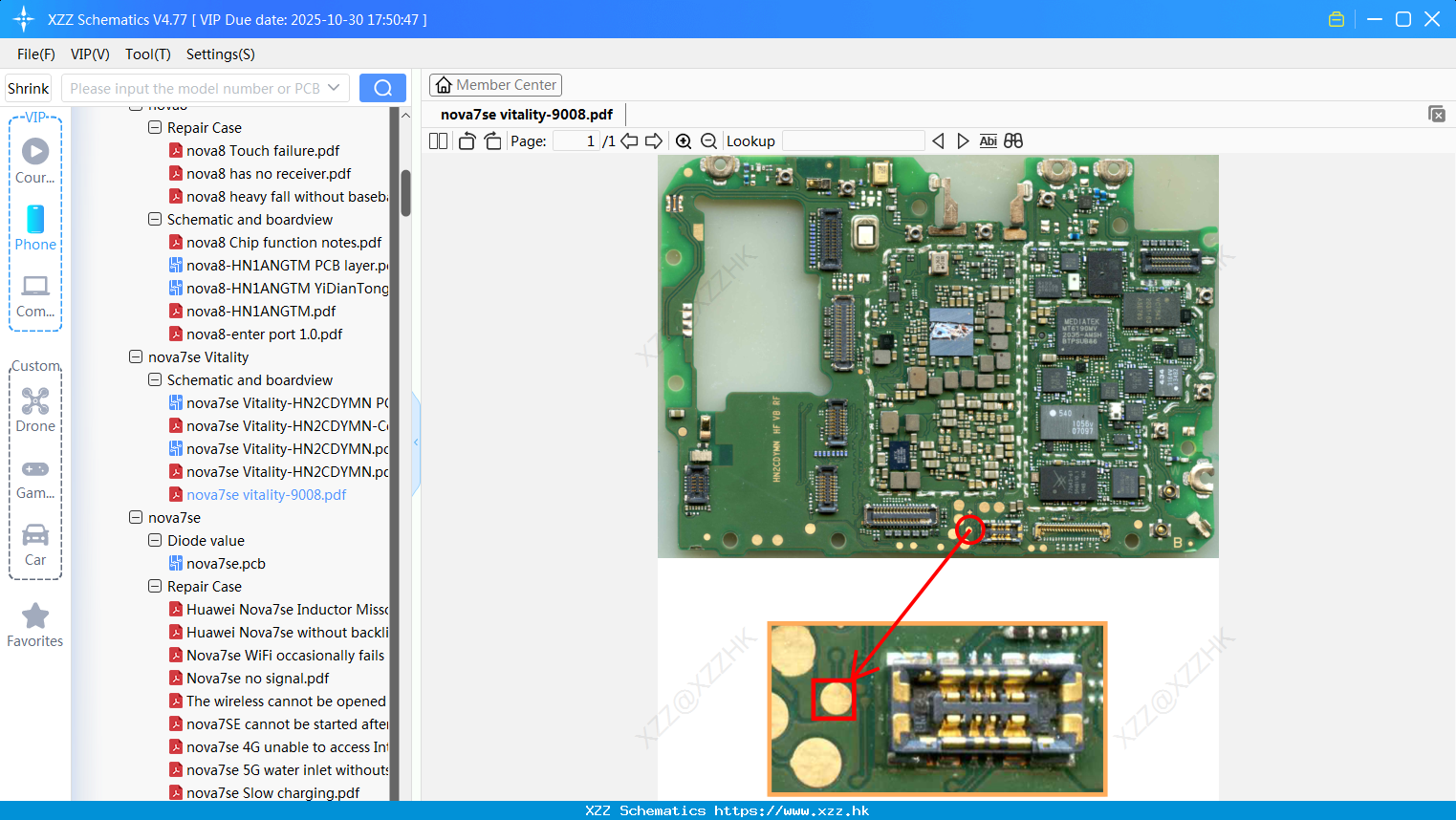This screenshot has height=820, width=1456.
Task: Open the Tool(T) menu
Action: [x=147, y=54]
